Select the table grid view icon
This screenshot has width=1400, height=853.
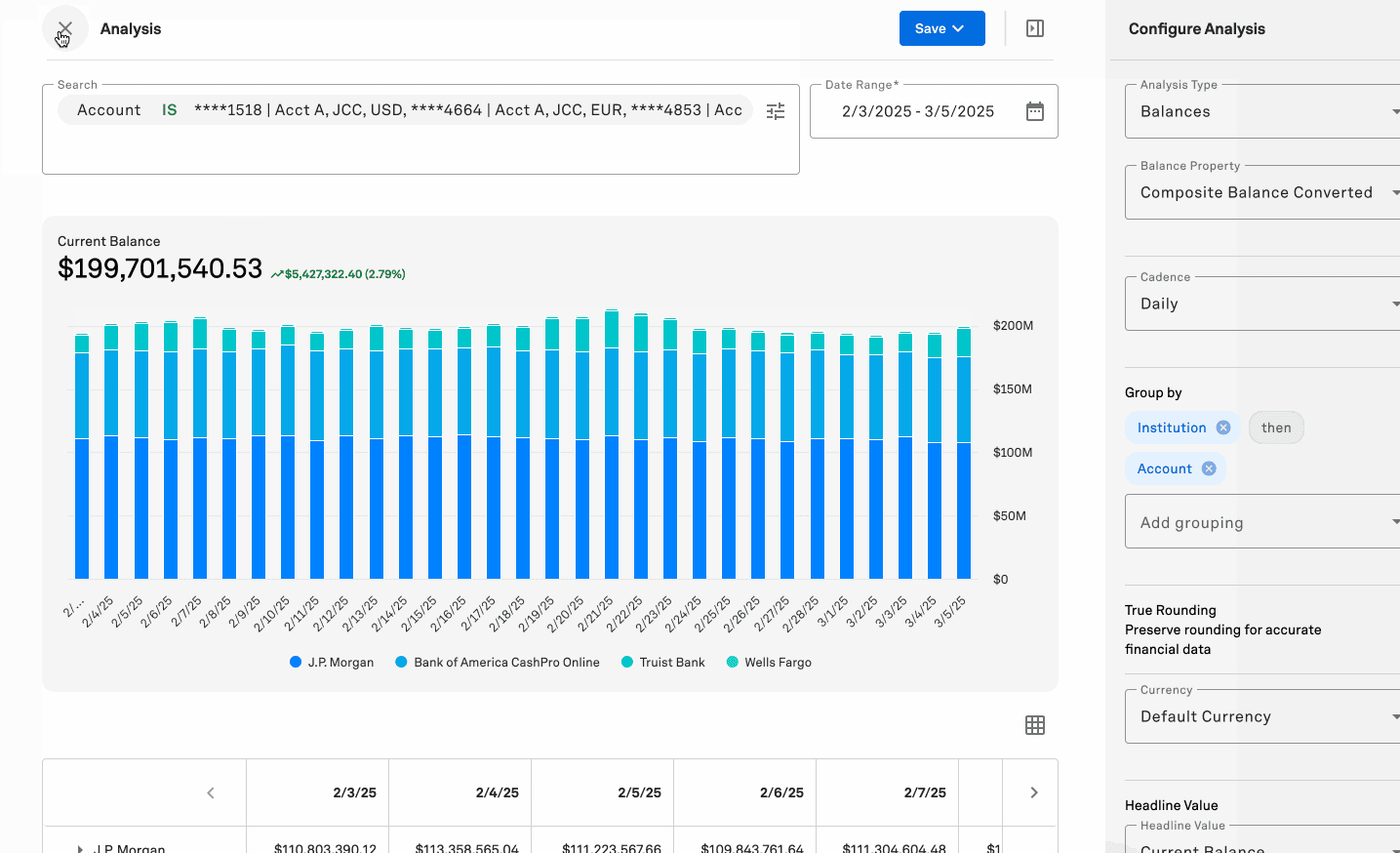click(x=1034, y=725)
